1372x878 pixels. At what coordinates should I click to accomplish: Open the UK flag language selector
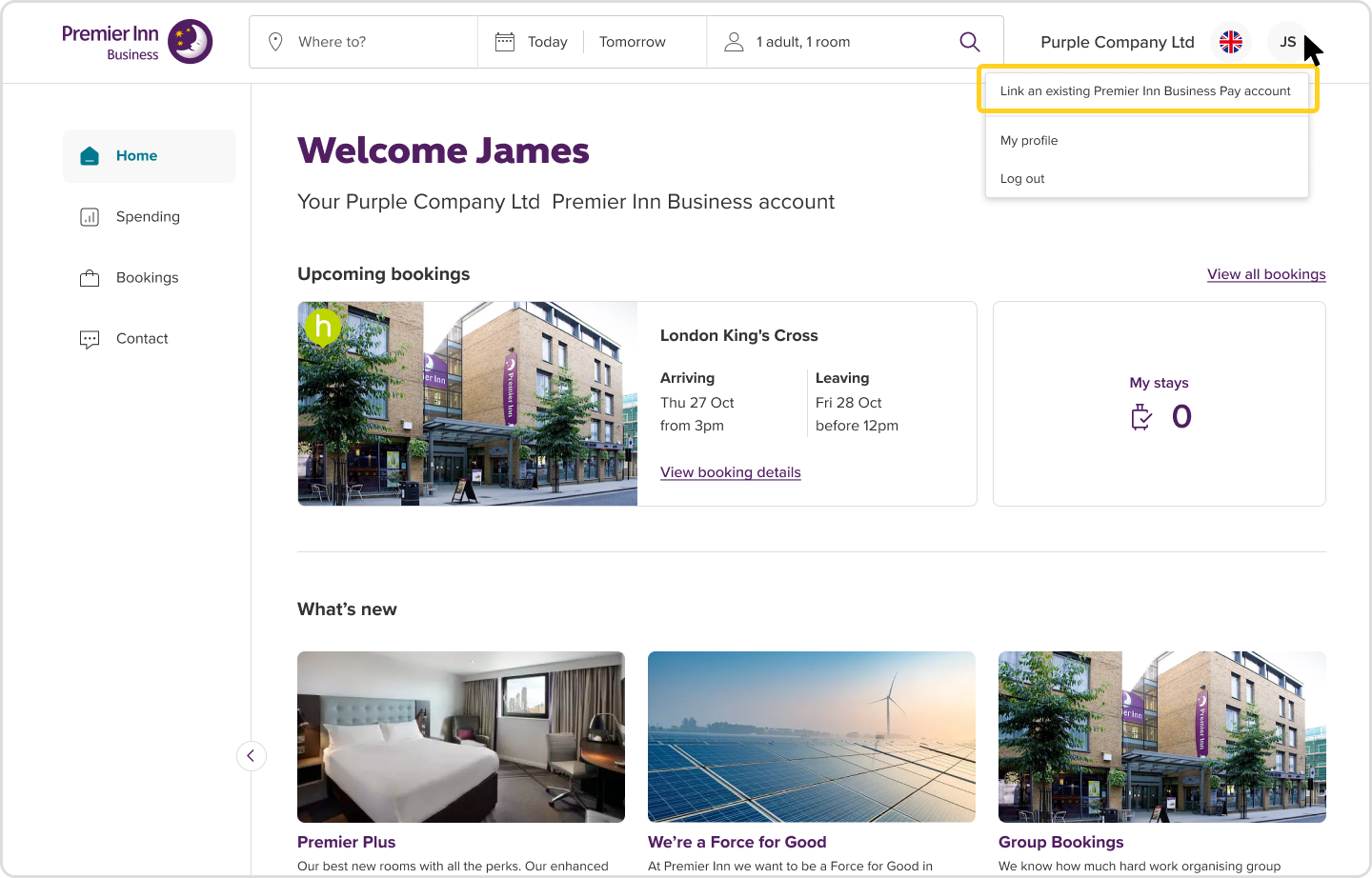click(1231, 42)
